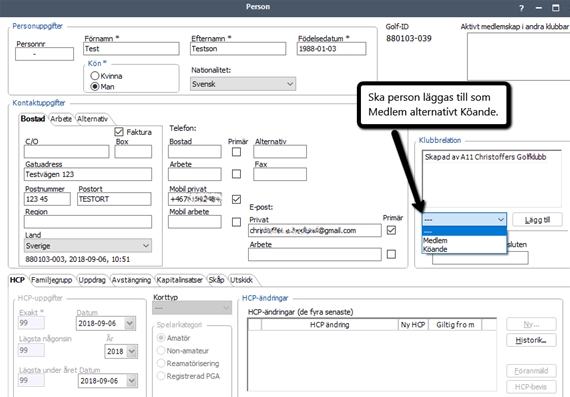This screenshot has width=570, height=397.
Task: Check Primär box for Mobil arbete
Action: point(236,222)
